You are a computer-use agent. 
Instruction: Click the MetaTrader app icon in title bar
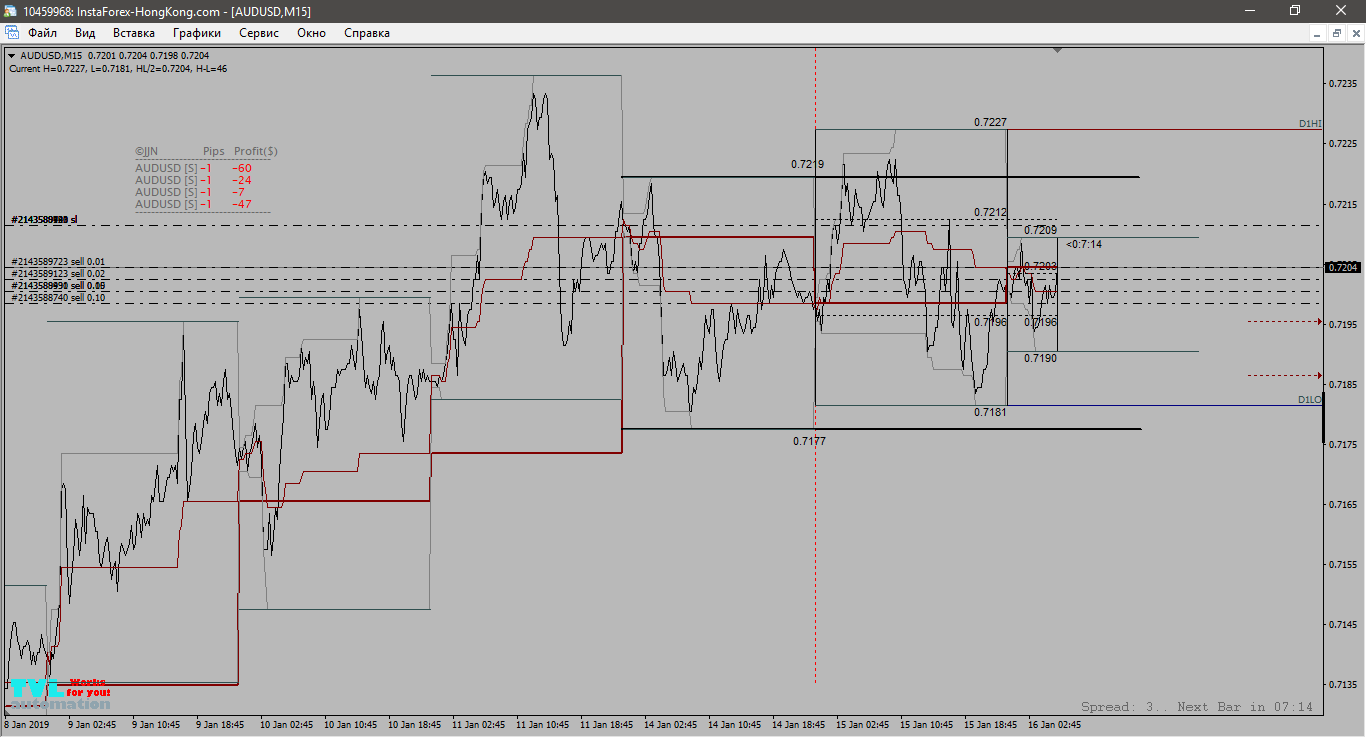(x=10, y=11)
